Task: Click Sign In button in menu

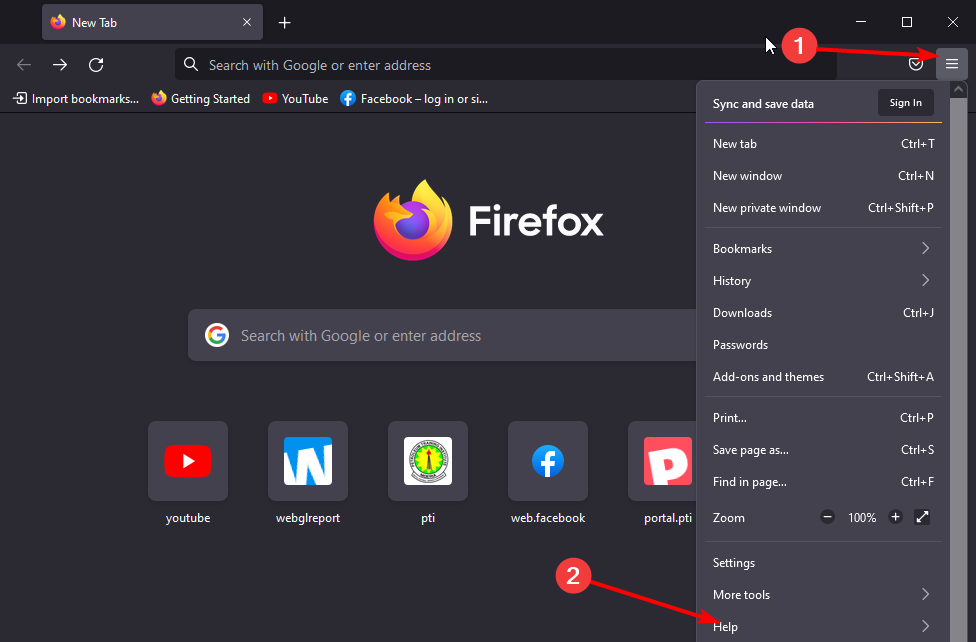Action: (x=905, y=103)
